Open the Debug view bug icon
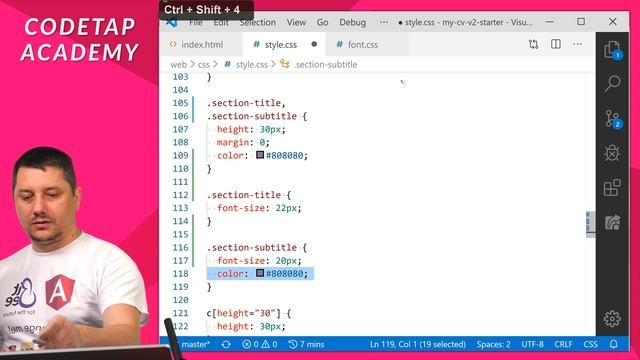Screen dimensions: 640x360 point(612,153)
